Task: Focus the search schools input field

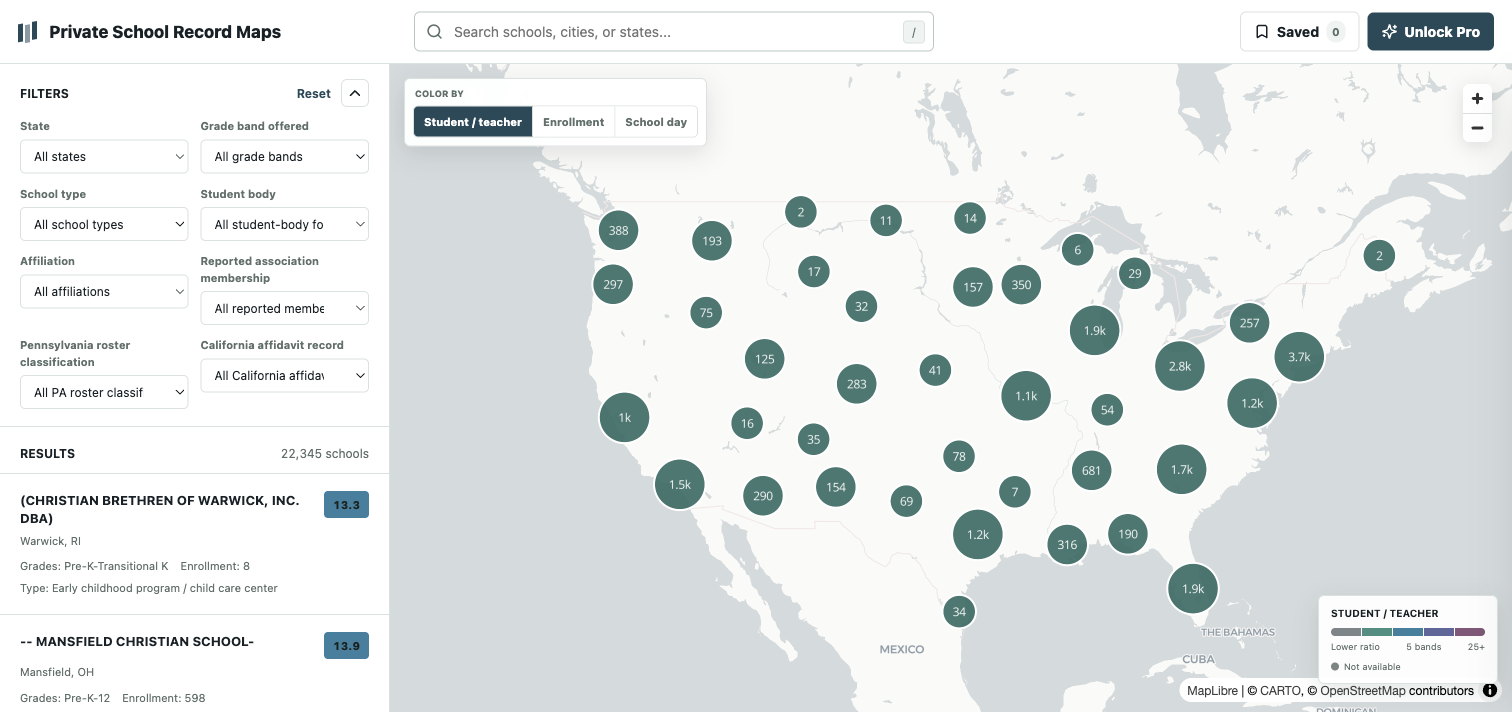Action: 673,32
